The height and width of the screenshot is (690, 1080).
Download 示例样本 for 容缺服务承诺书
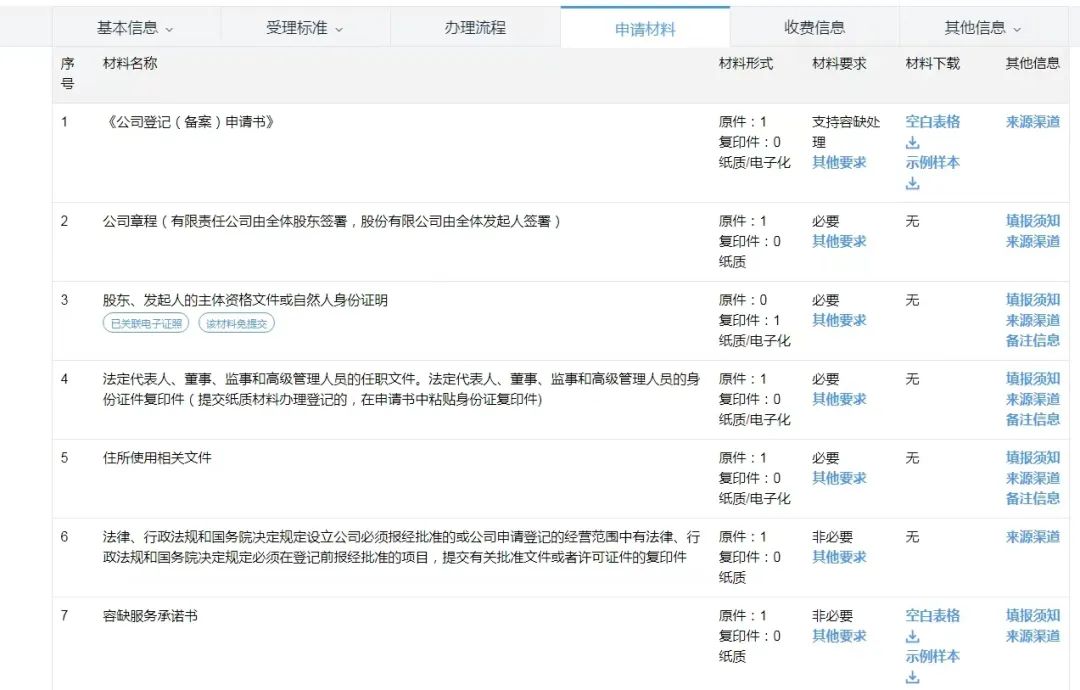click(913, 677)
